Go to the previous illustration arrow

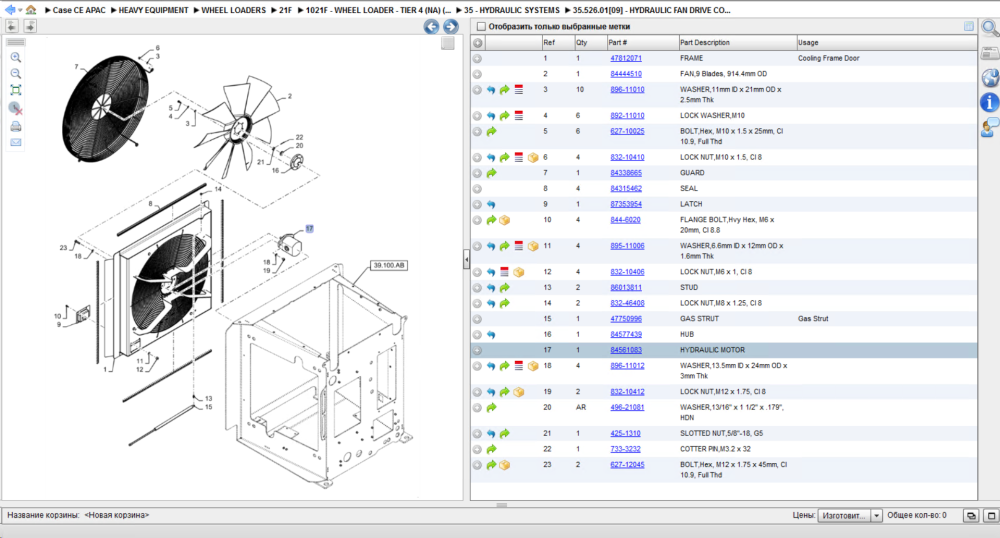point(431,26)
